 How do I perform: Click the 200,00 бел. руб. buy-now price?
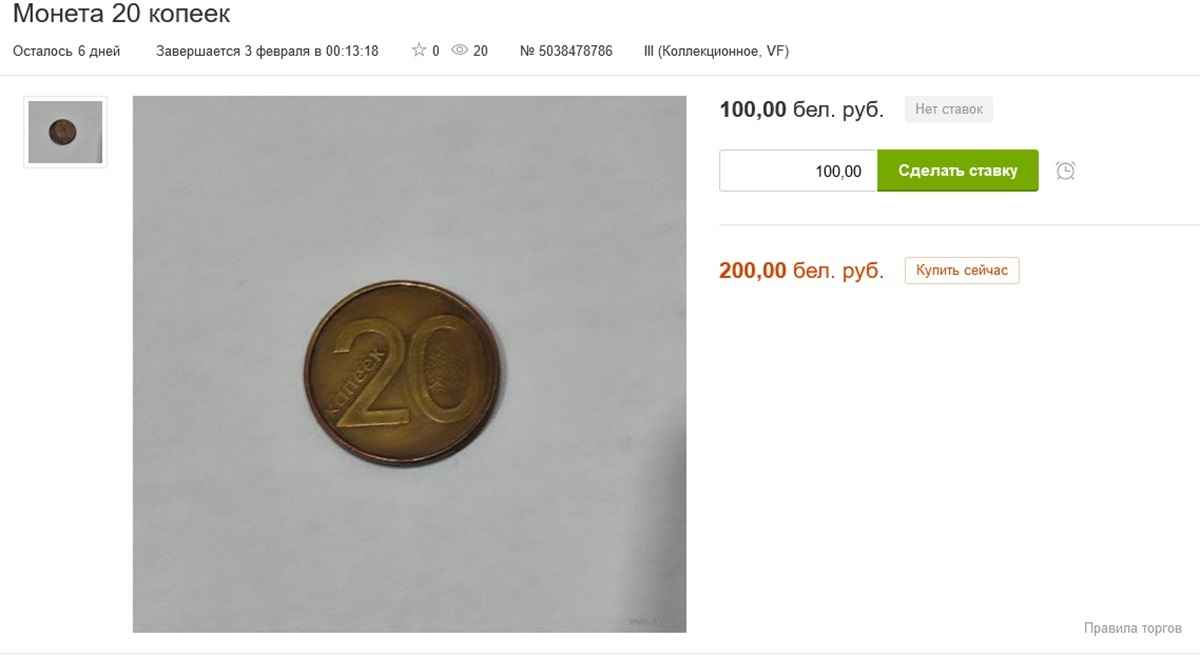[x=802, y=270]
